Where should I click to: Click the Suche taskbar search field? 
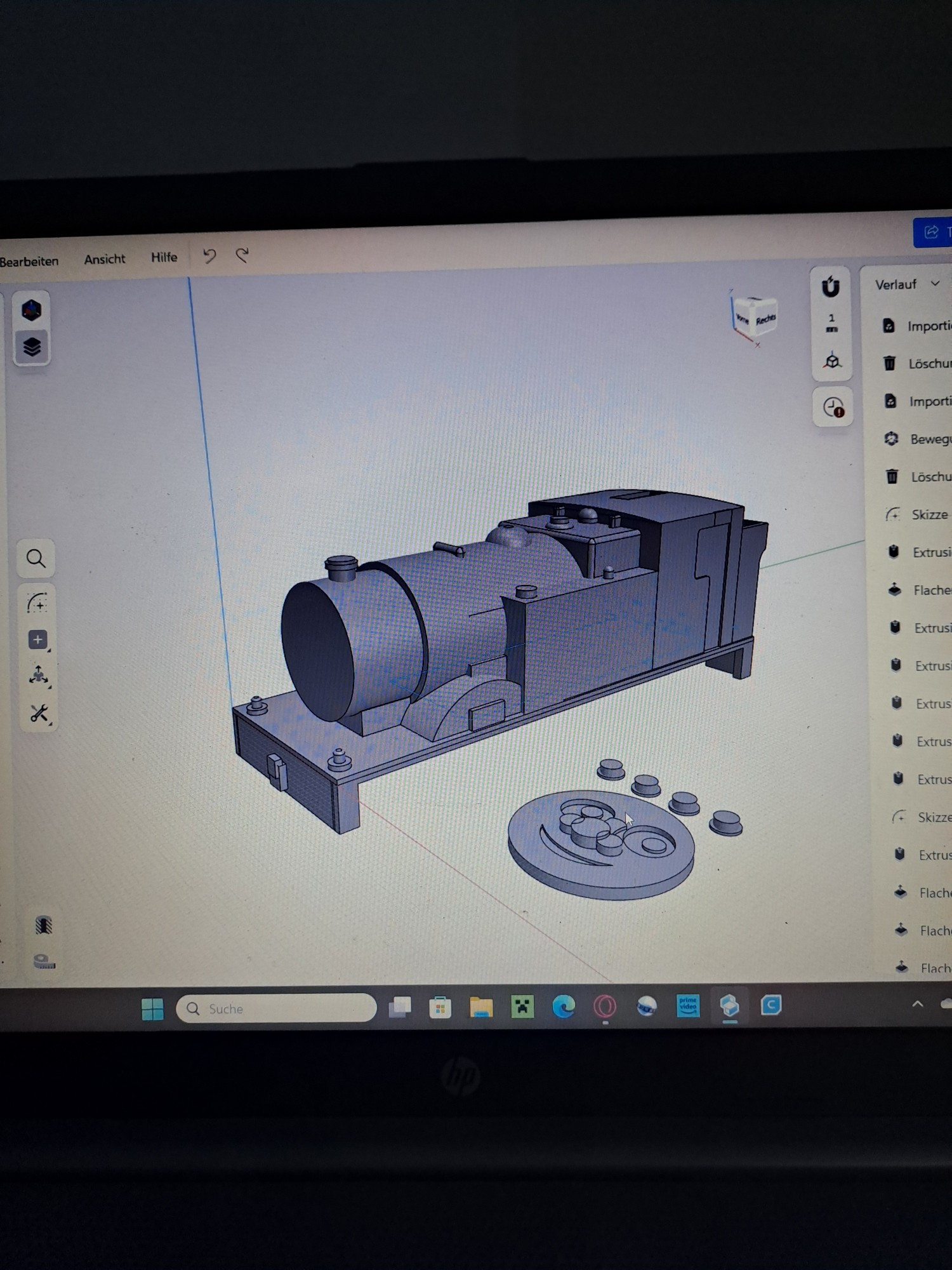276,1008
